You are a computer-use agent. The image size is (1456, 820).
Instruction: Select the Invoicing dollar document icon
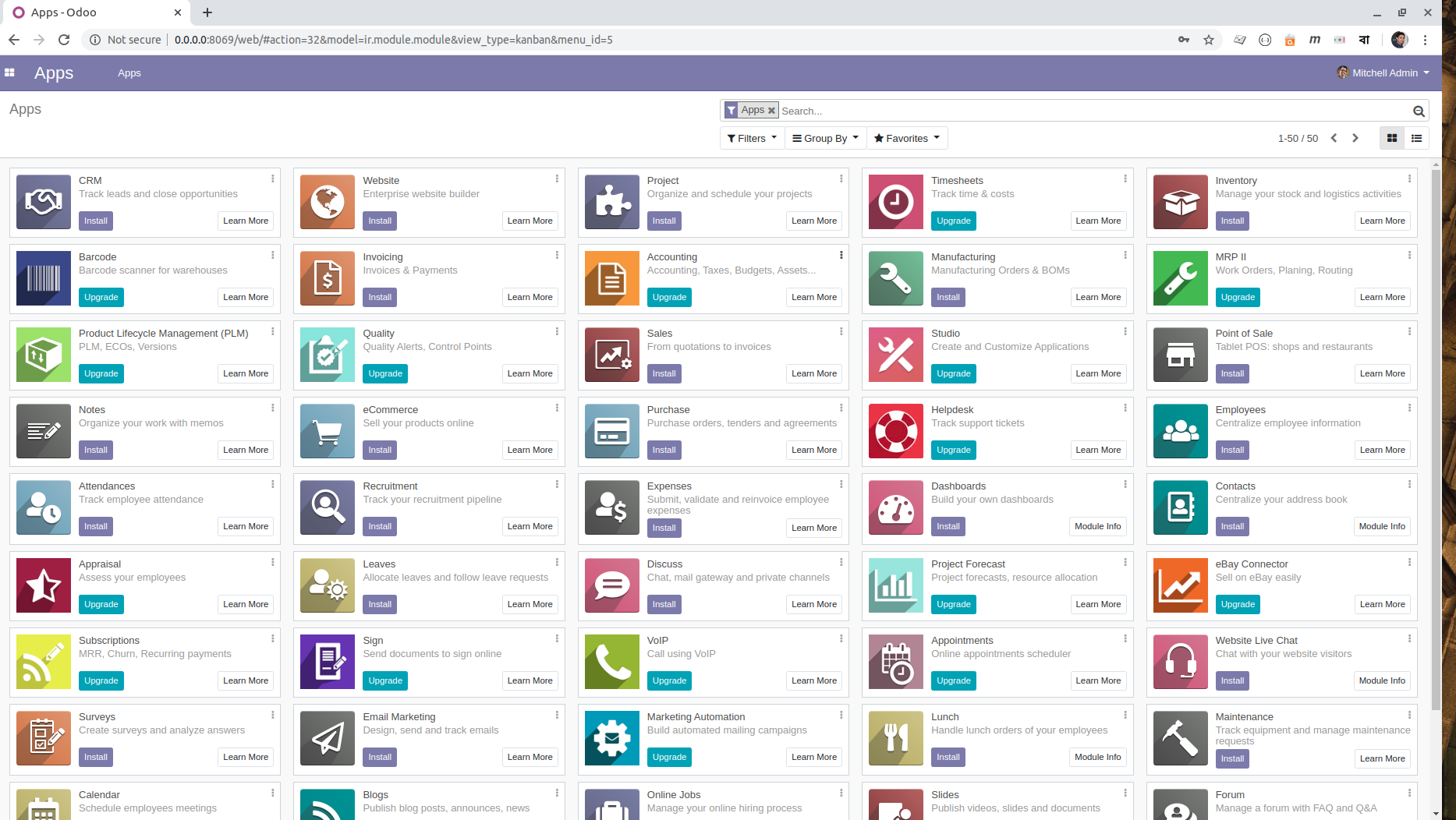coord(328,278)
